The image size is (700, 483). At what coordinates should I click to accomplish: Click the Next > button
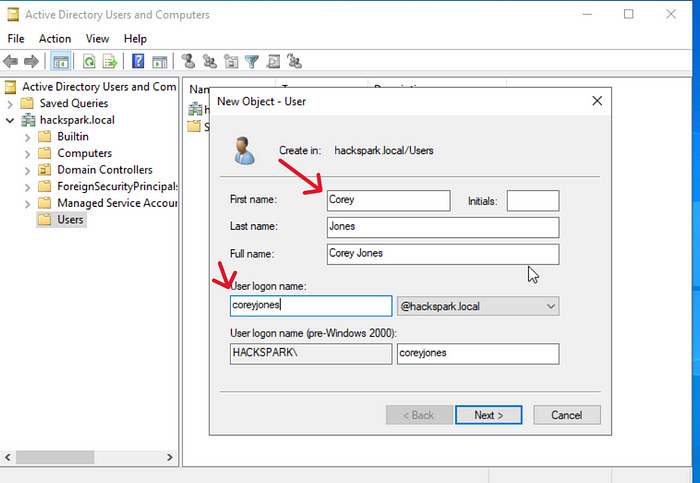488,415
